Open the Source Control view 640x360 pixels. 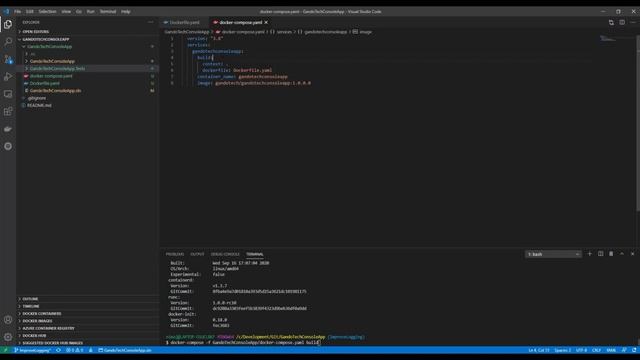[8, 59]
